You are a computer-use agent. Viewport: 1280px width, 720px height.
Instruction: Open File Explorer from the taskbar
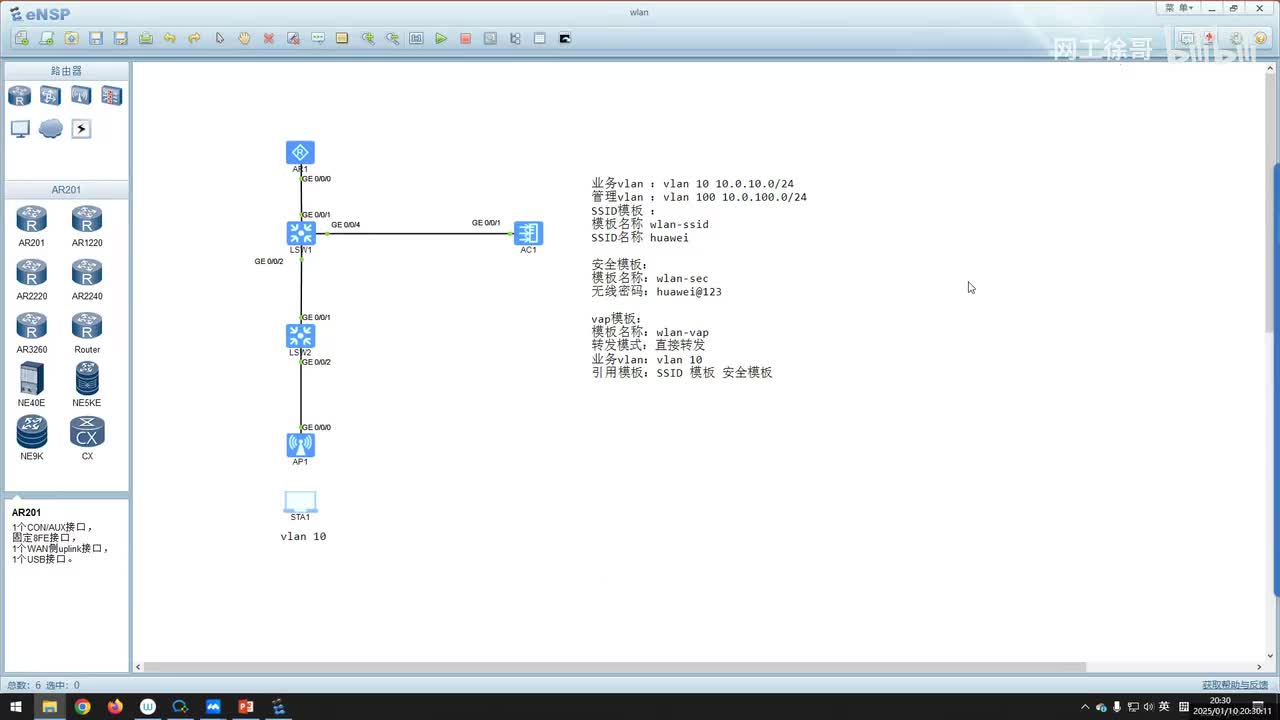(49, 707)
